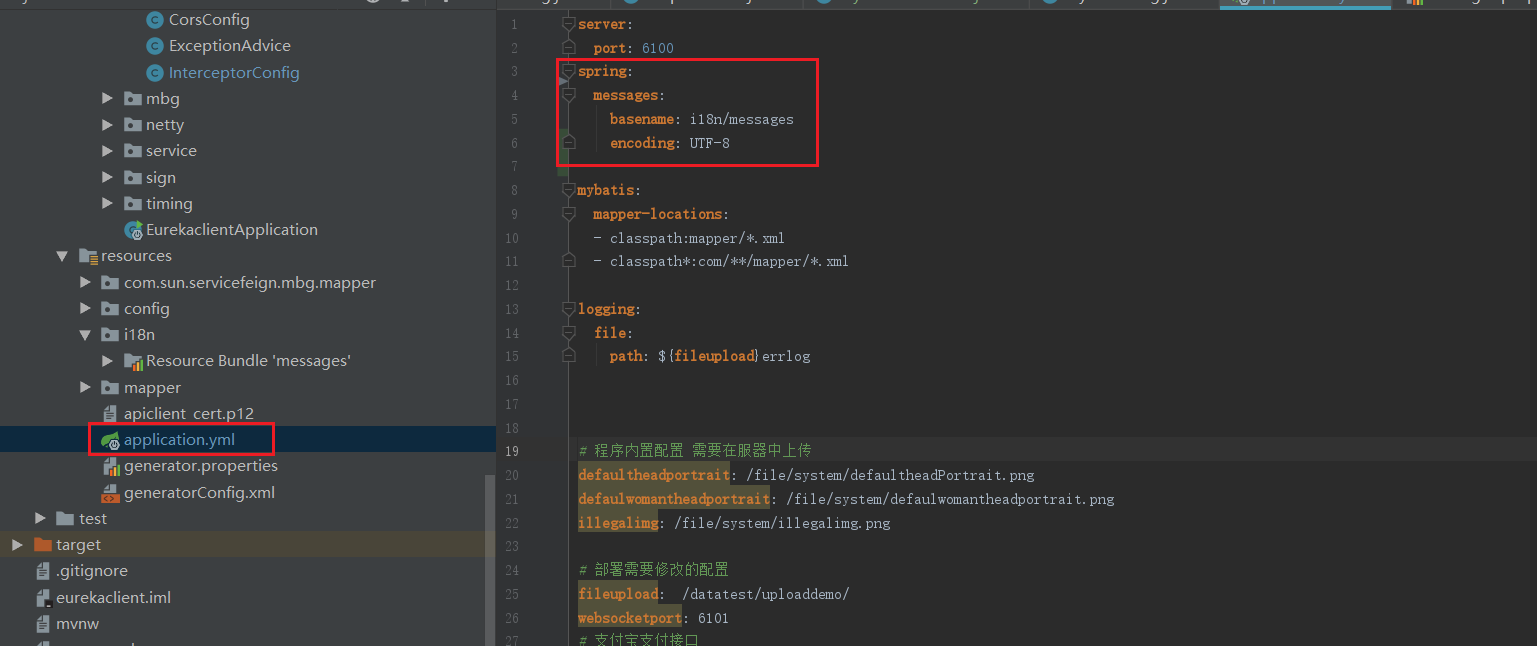Click the apiclient_cert.p12 file icon

[110, 414]
